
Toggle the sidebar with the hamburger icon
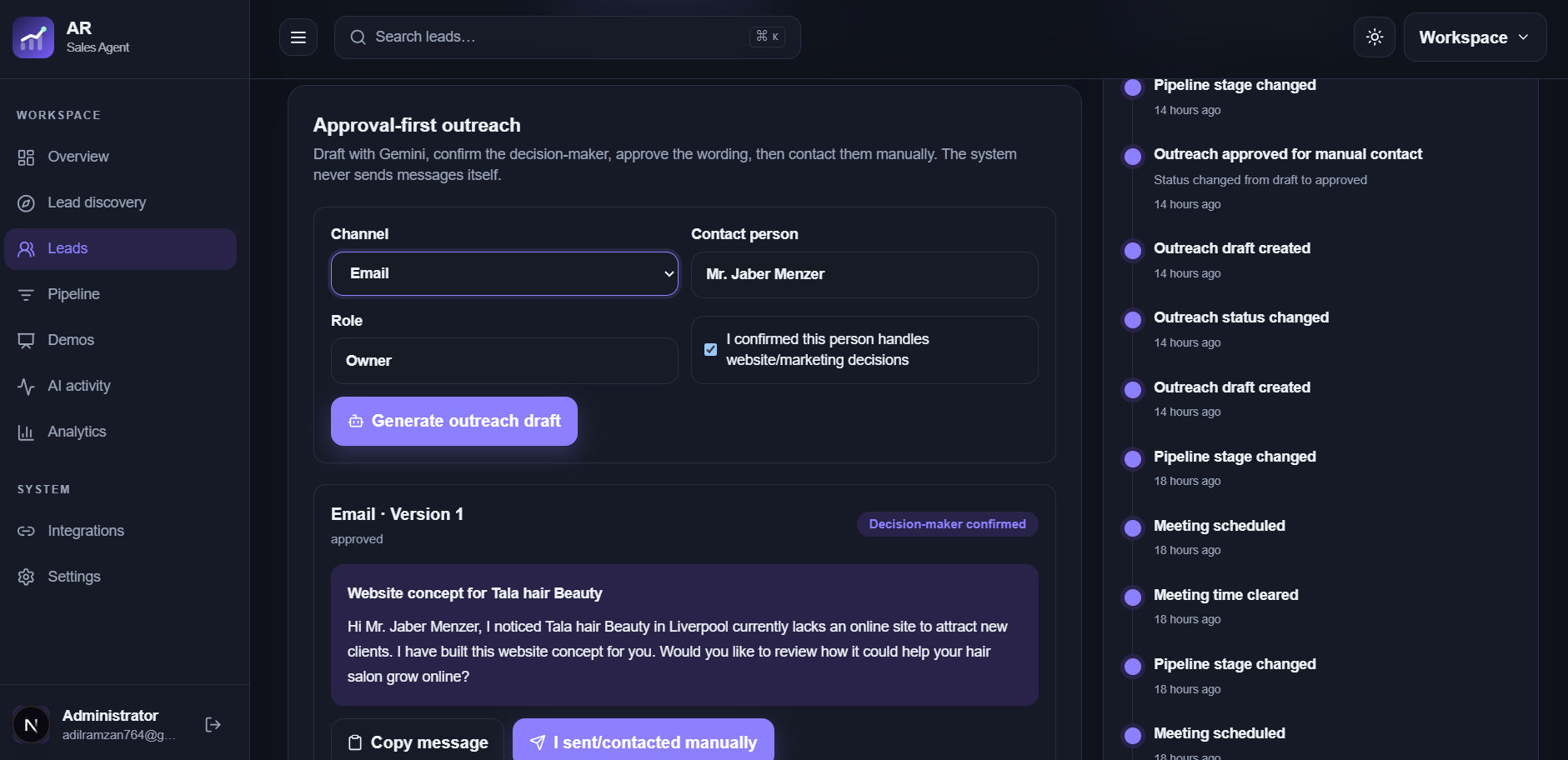pos(298,37)
